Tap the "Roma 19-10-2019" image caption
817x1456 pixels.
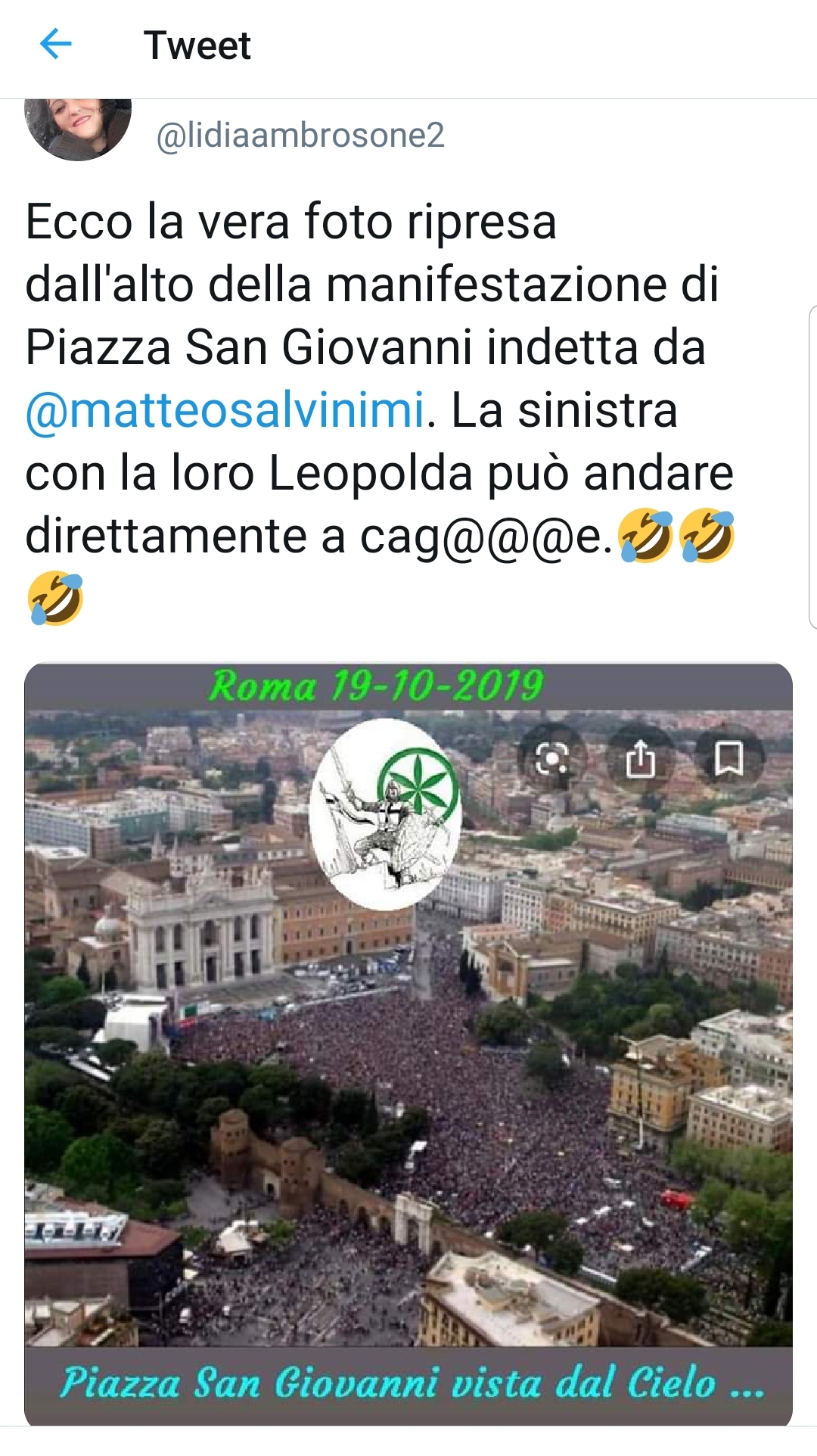point(376,686)
